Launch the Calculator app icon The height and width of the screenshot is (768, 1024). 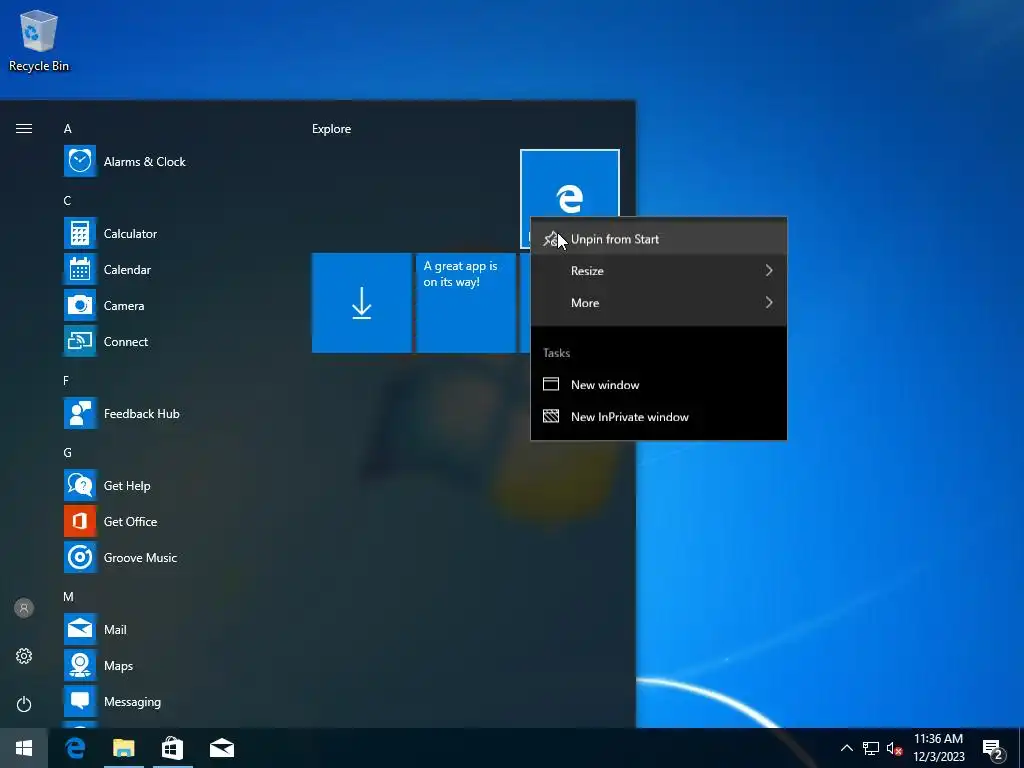coord(80,233)
